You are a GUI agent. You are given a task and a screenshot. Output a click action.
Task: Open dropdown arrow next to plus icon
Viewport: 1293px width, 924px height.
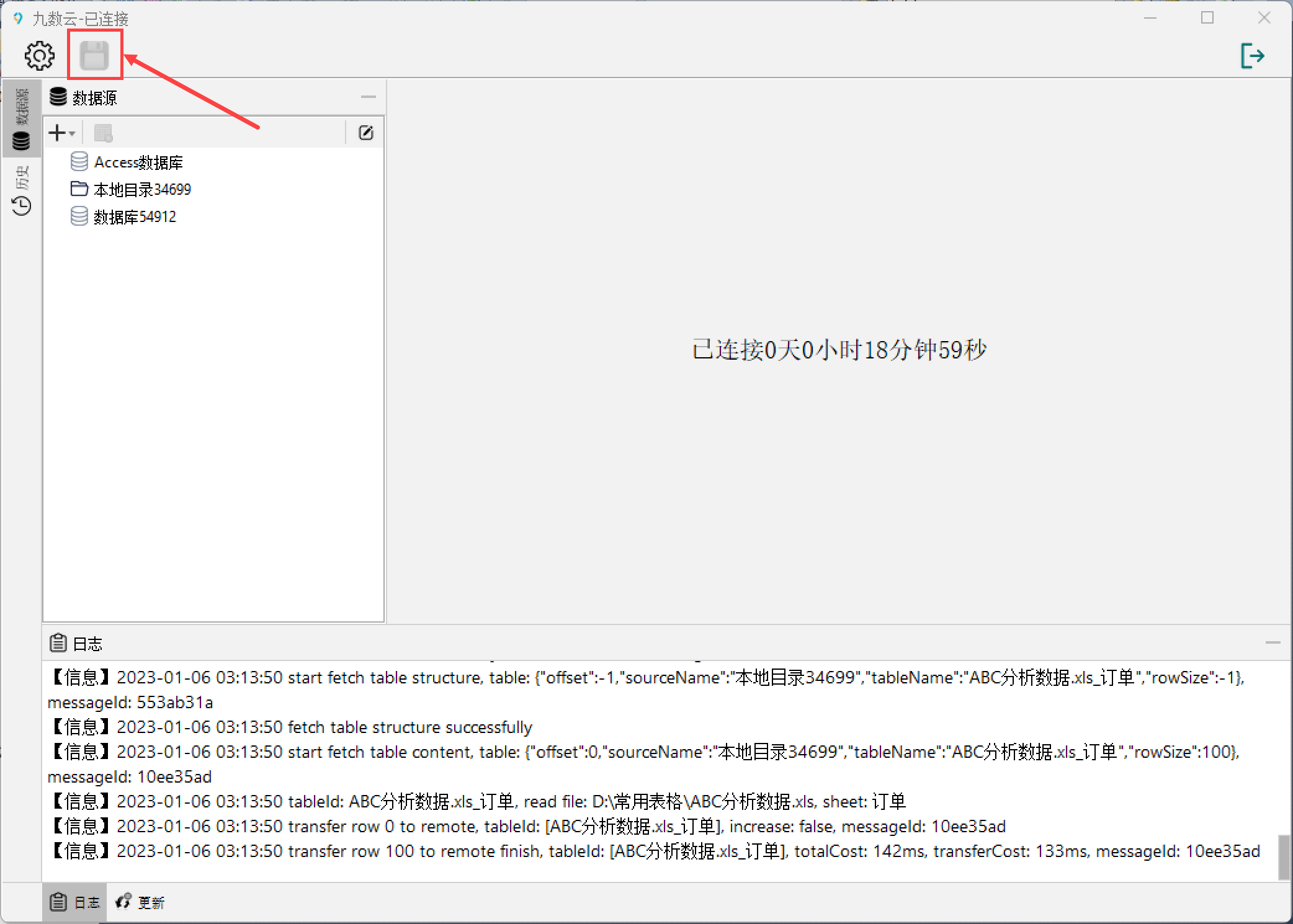72,133
